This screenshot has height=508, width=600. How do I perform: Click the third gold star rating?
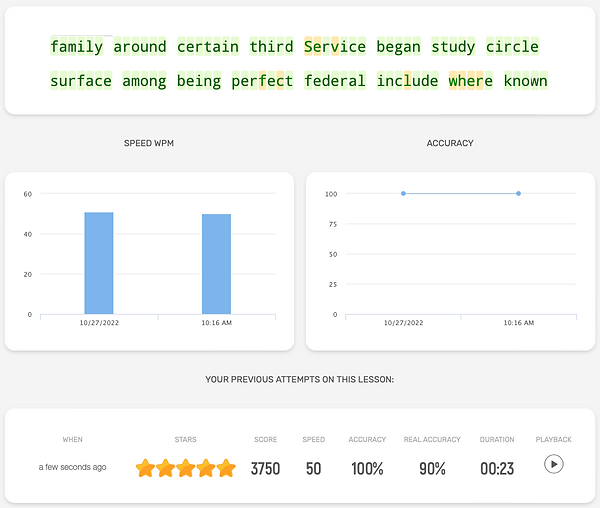(186, 468)
